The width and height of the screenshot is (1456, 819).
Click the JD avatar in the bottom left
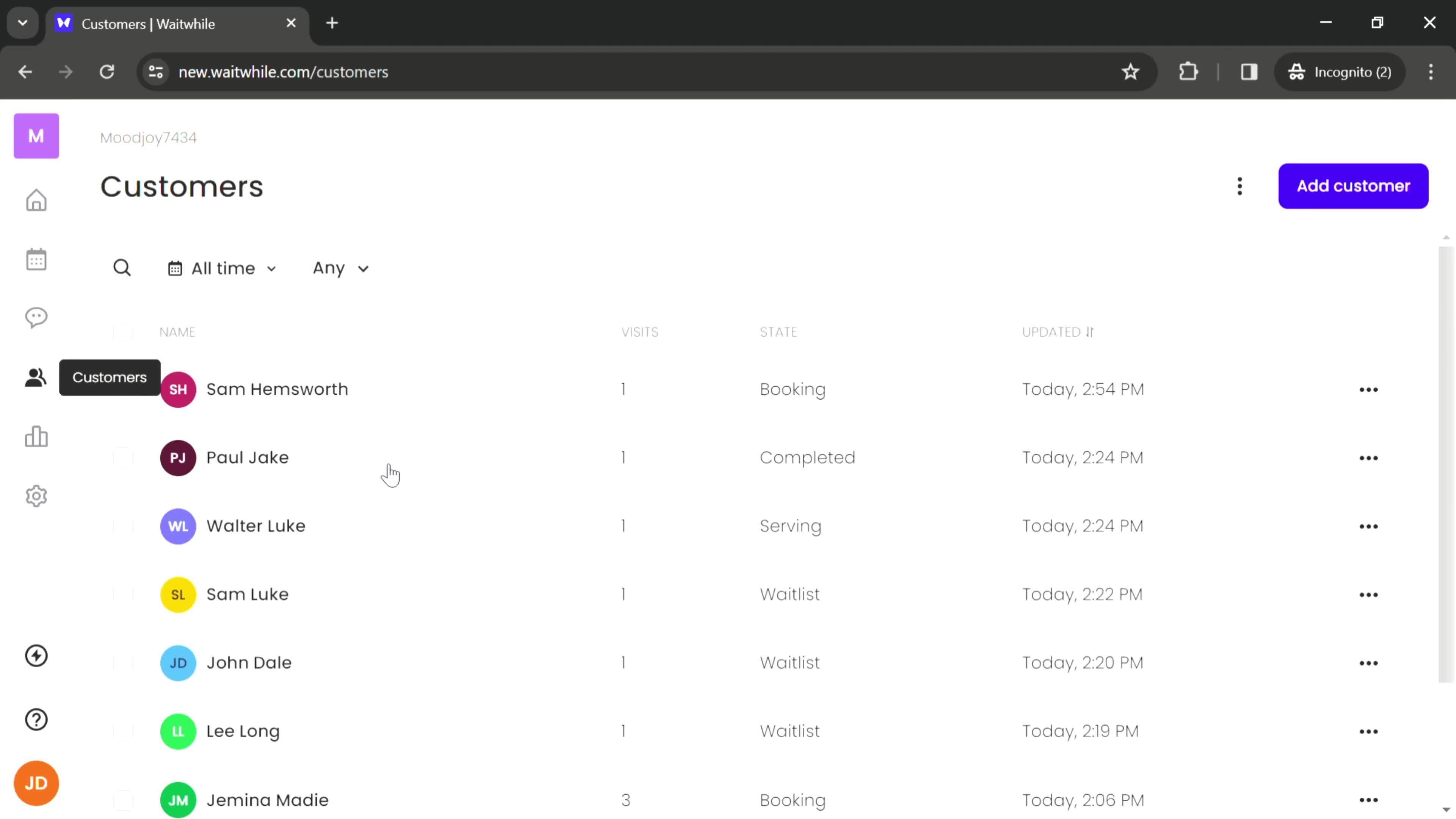click(x=36, y=783)
